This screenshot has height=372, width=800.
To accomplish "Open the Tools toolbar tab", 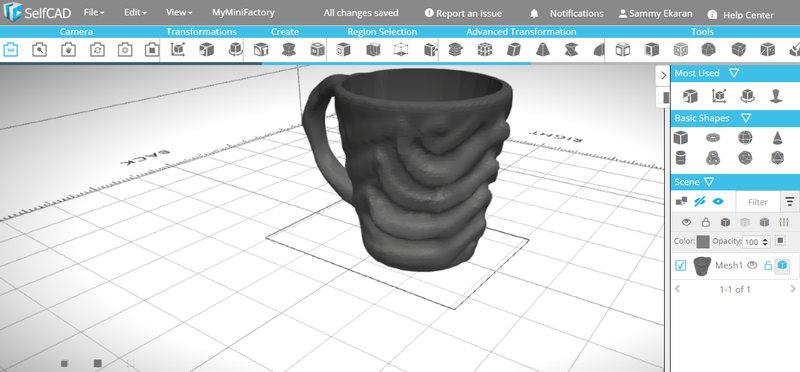I will point(702,32).
